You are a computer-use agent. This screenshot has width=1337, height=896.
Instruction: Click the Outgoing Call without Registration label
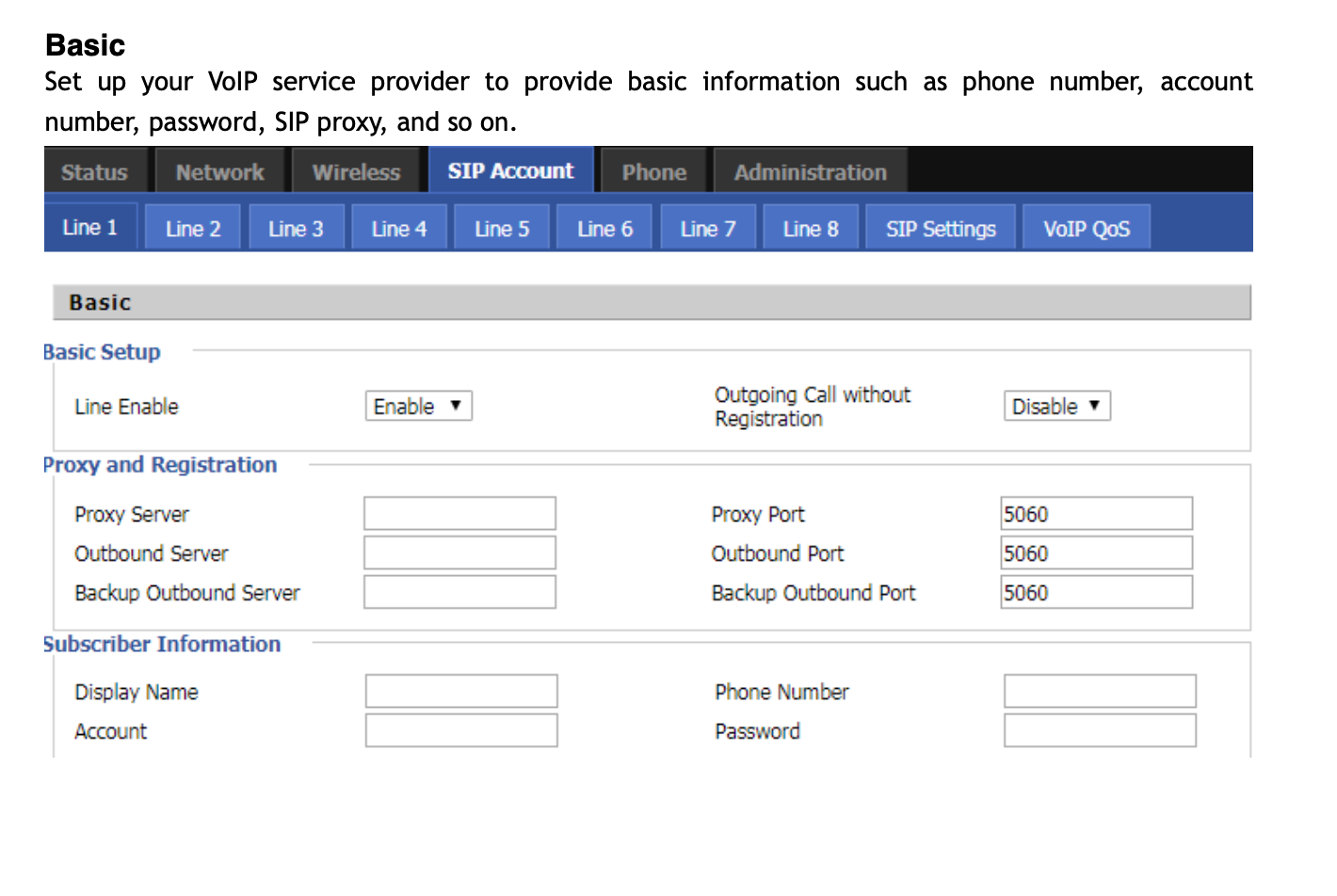coord(813,407)
